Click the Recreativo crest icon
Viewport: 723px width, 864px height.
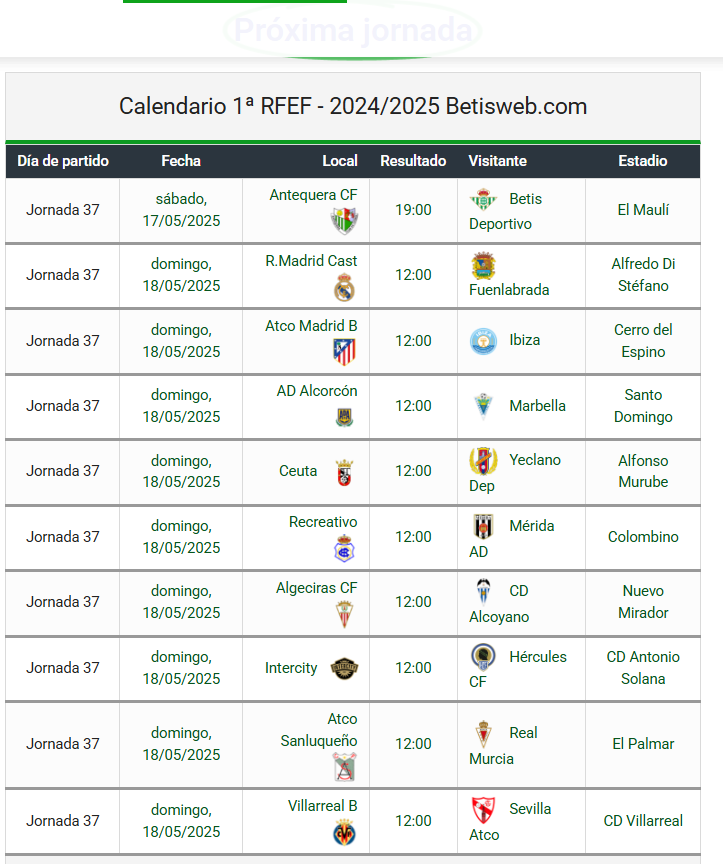coord(344,548)
